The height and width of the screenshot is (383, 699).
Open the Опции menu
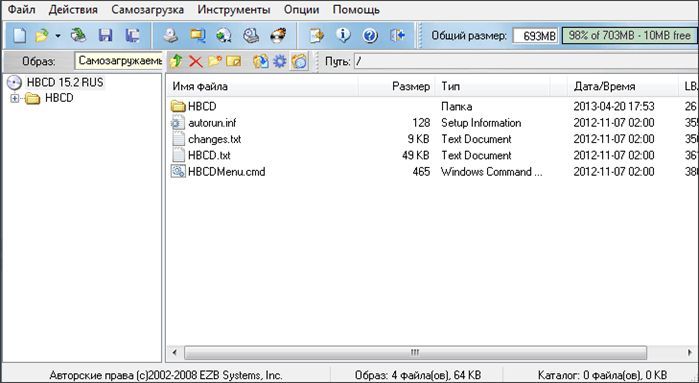[x=301, y=9]
